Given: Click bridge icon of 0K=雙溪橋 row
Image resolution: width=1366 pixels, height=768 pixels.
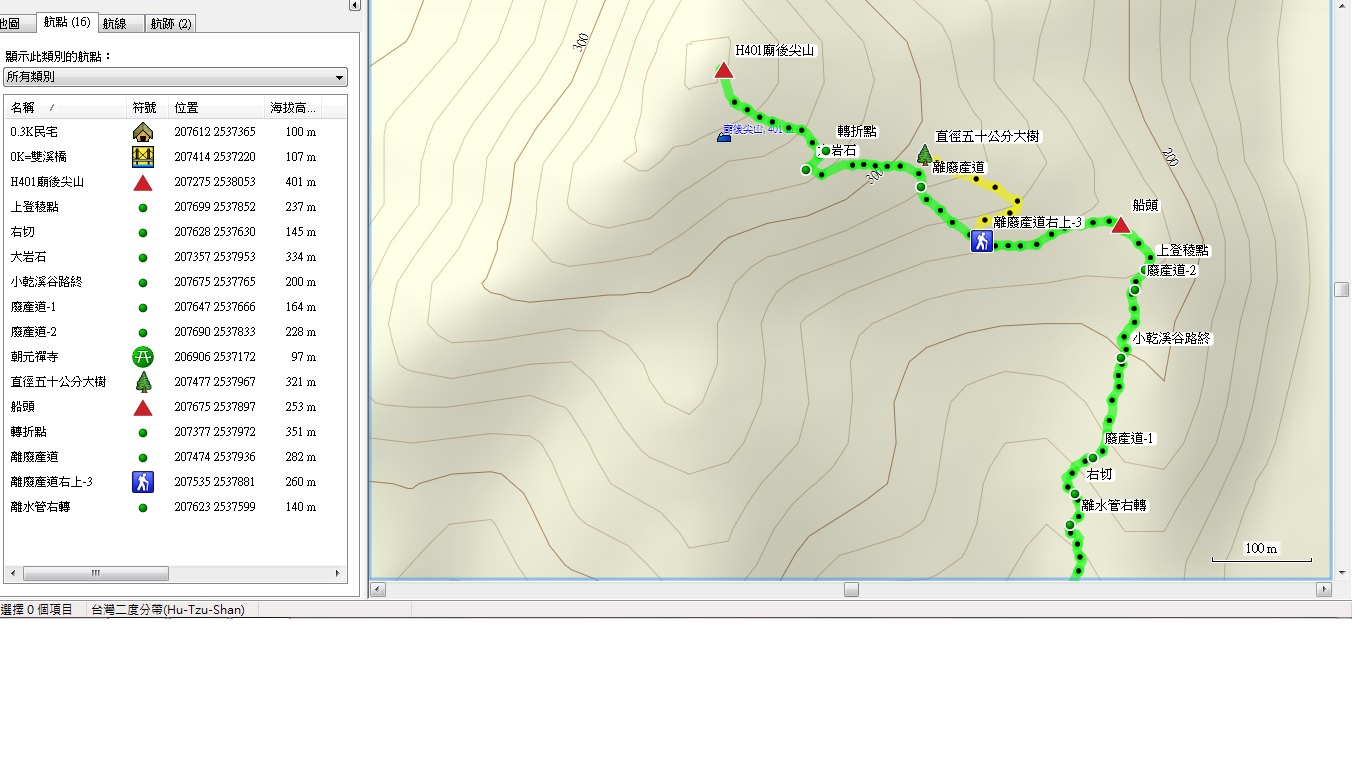Looking at the screenshot, I should click(x=143, y=156).
